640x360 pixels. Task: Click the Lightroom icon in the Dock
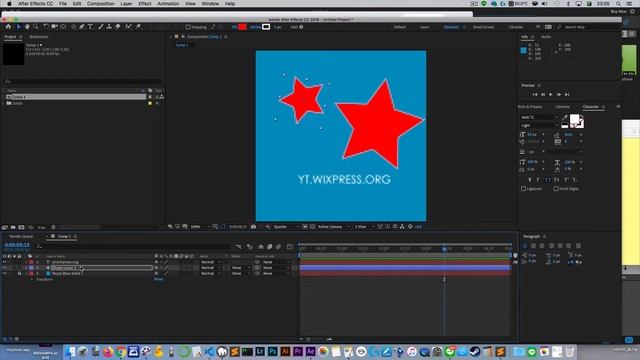pos(260,351)
